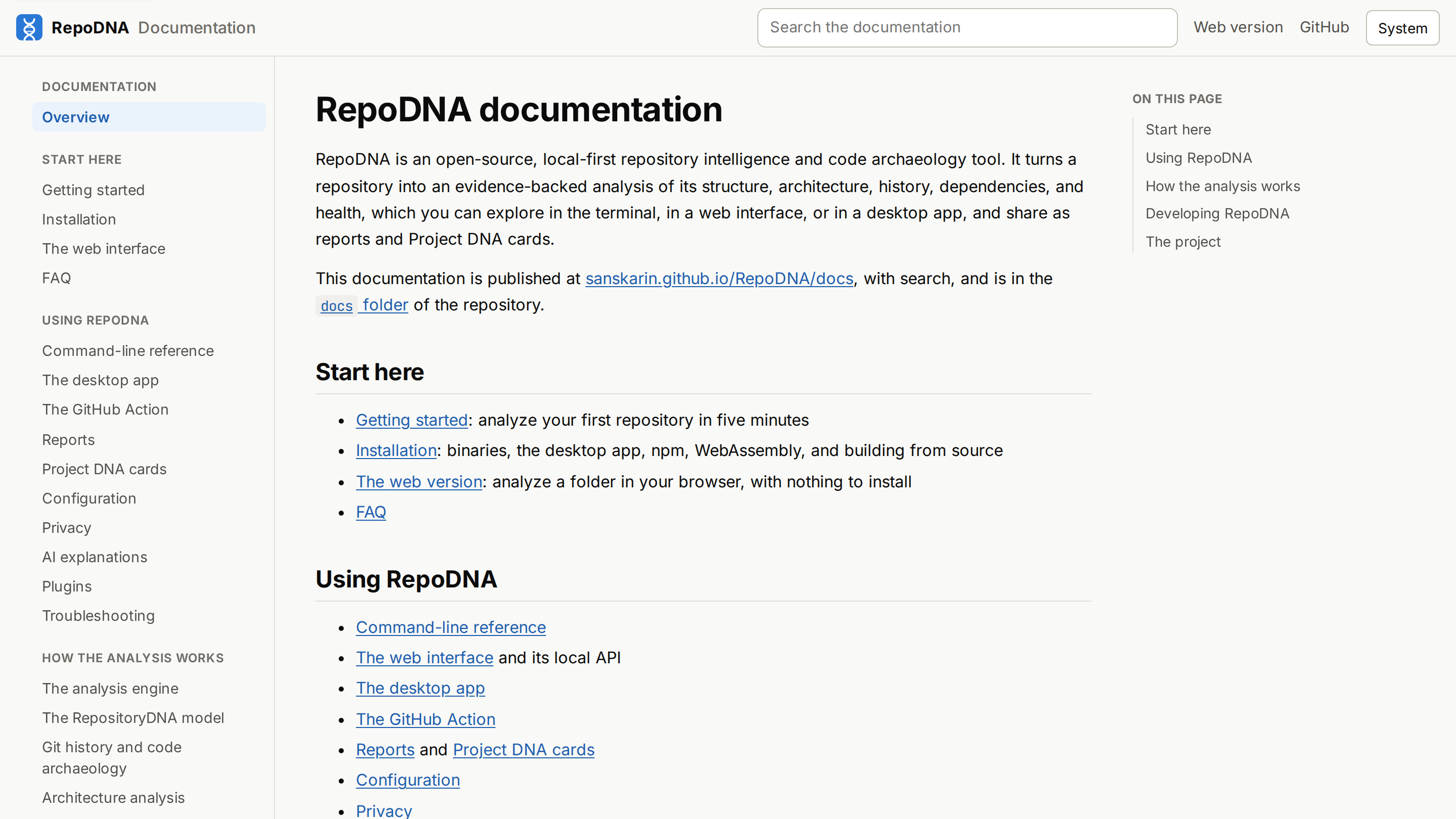The height and width of the screenshot is (819, 1456).
Task: Jump to Start here in page outline
Action: click(x=1178, y=129)
